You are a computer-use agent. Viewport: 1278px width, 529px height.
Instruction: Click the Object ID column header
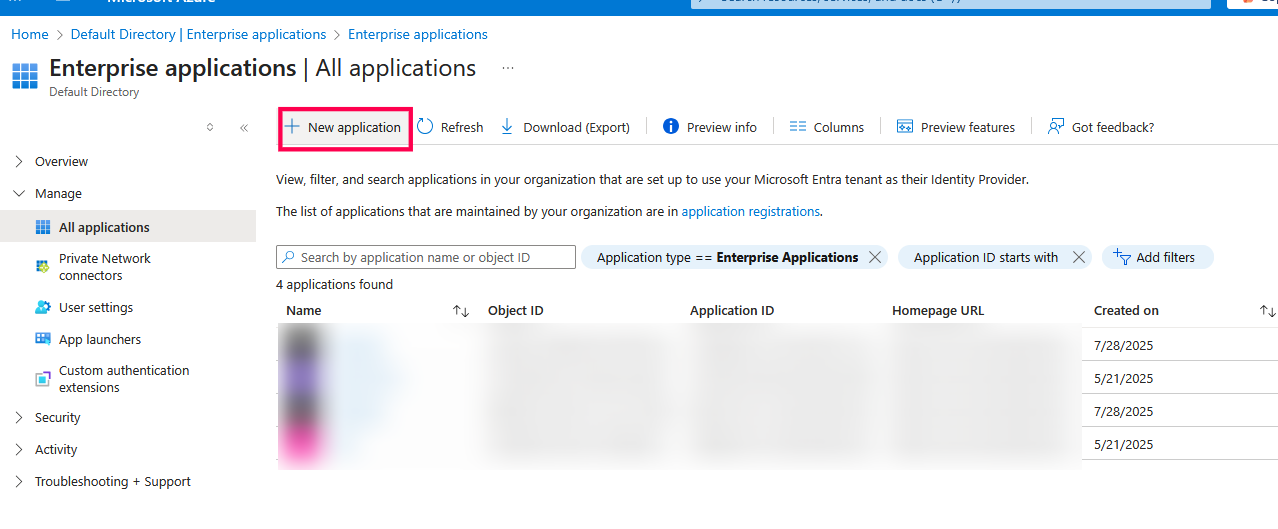(516, 311)
